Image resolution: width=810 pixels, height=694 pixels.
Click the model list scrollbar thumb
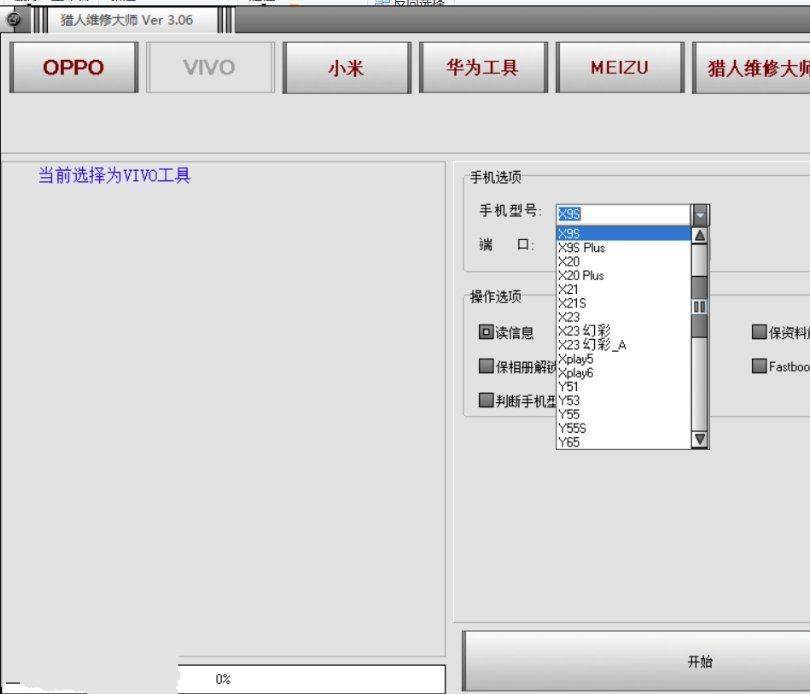click(699, 306)
